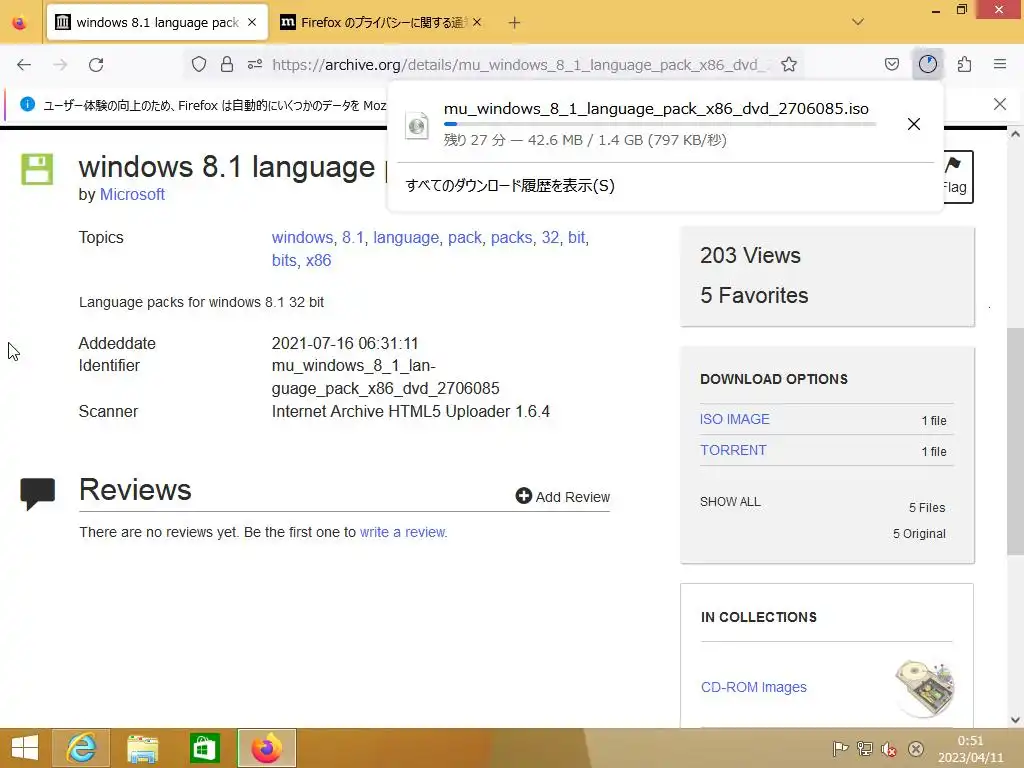Open the downloading ISO file icon

pos(417,125)
